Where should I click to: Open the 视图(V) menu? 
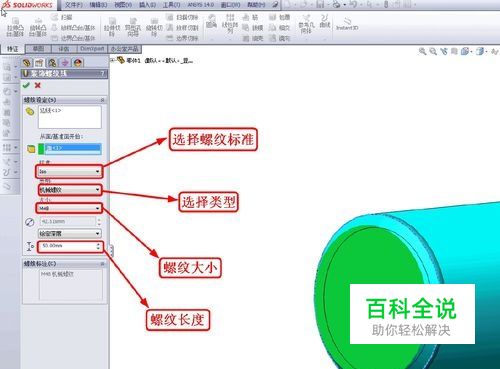123,5
